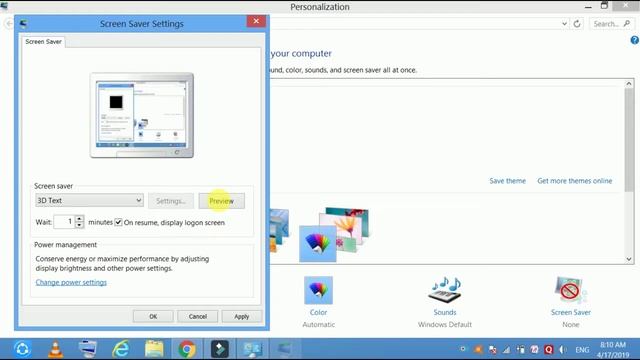The height and width of the screenshot is (360, 640).
Task: Open Screen Saver icon in Personalization window
Action: pyautogui.click(x=571, y=290)
